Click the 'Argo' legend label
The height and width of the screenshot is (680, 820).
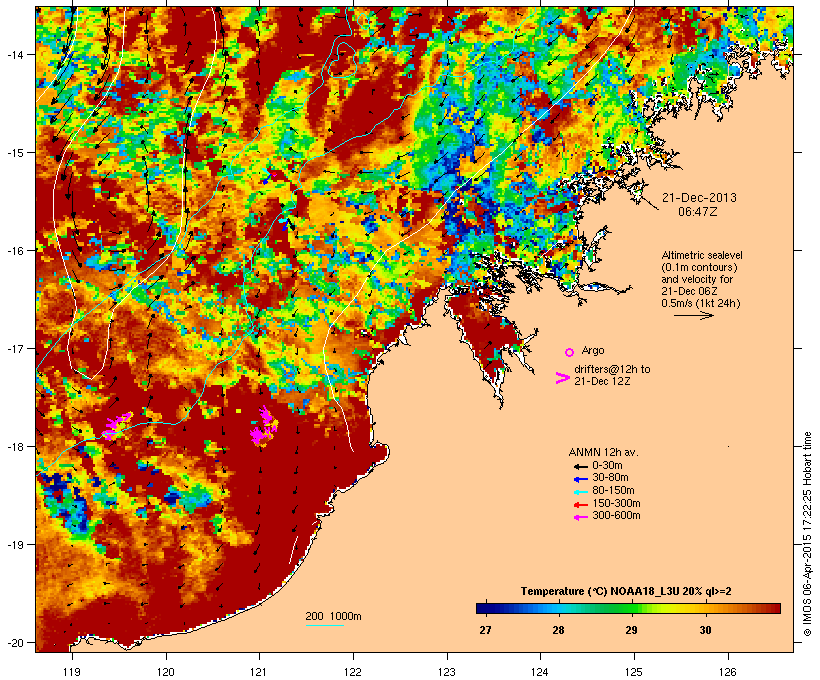pyautogui.click(x=593, y=350)
